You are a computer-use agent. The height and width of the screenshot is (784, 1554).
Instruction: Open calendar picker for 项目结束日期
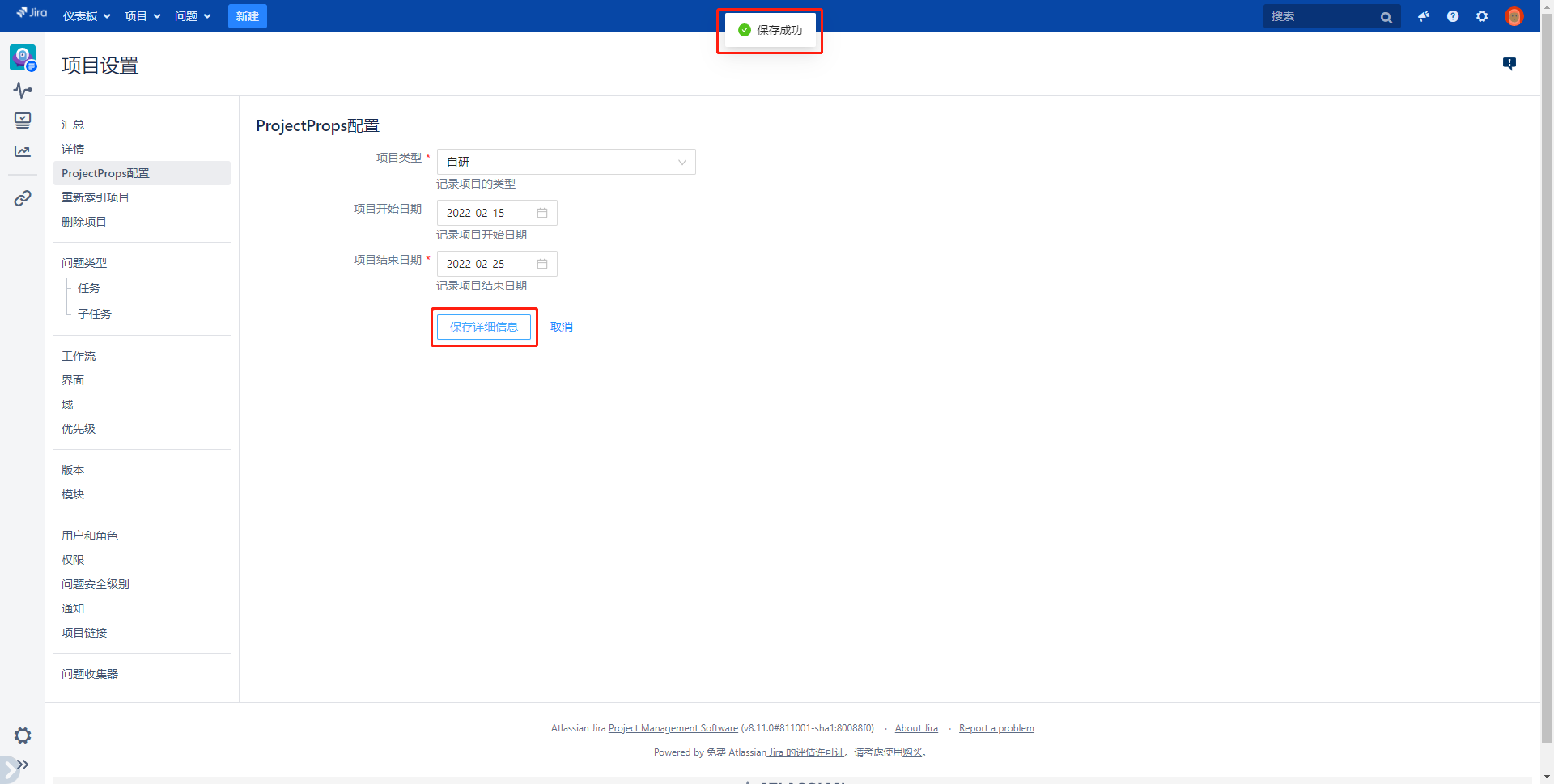542,264
